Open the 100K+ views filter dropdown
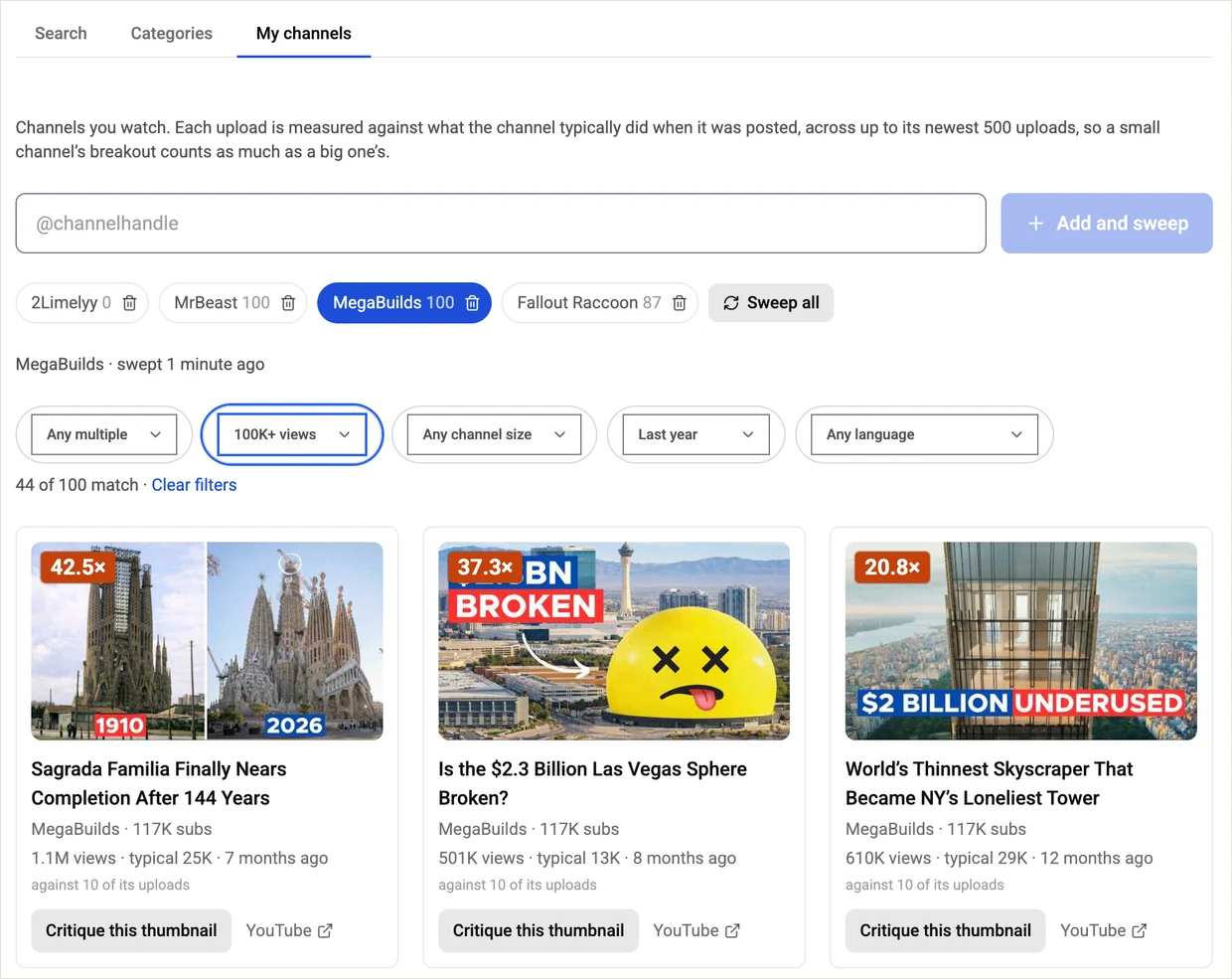 292,434
